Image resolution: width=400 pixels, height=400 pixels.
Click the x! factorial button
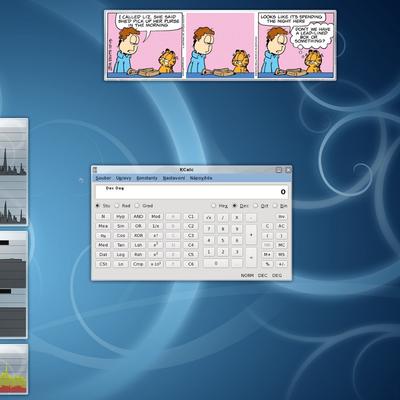point(156,235)
